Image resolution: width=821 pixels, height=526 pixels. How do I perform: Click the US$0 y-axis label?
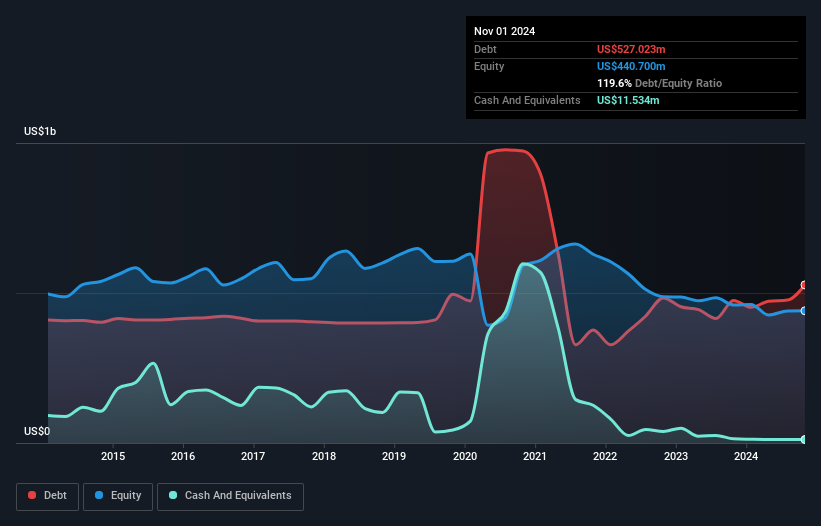pos(37,431)
